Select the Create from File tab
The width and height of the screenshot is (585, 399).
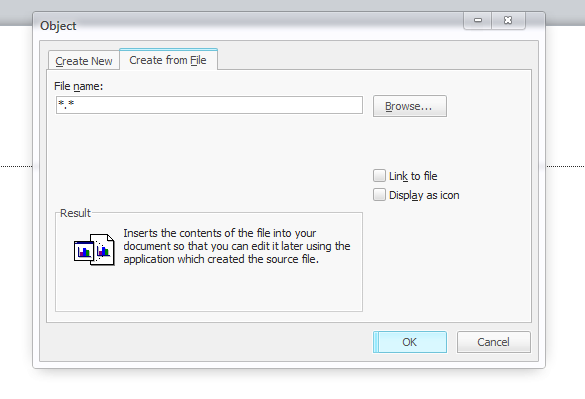click(168, 60)
